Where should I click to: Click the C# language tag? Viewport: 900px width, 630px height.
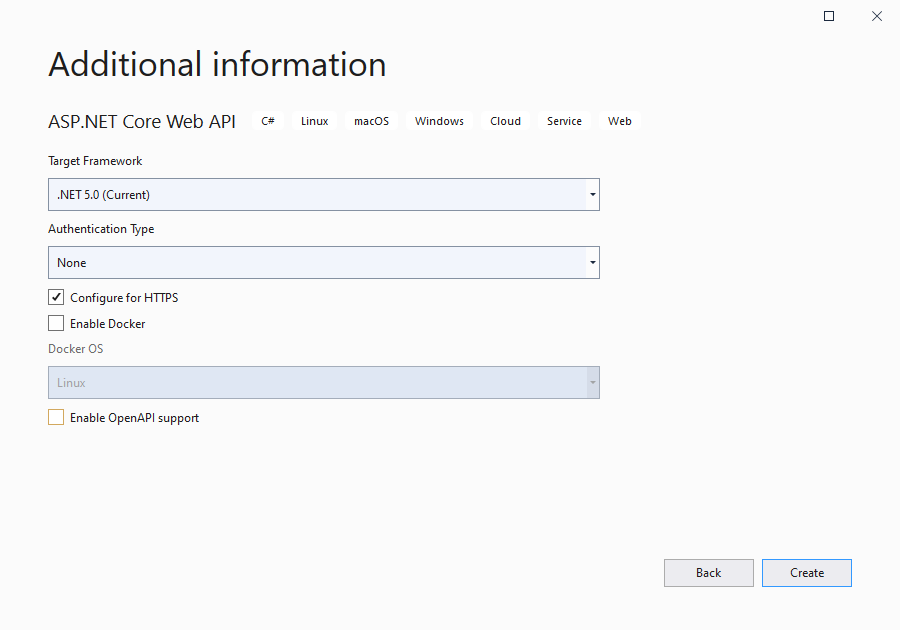(x=267, y=121)
